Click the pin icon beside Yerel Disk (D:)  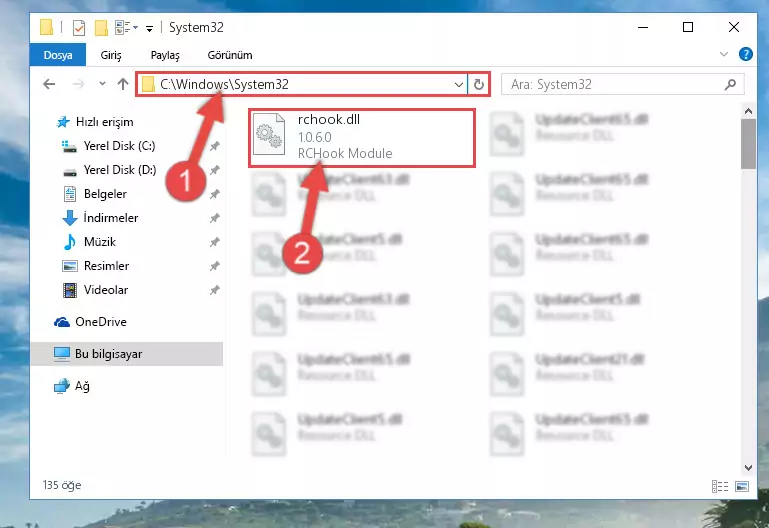coord(214,170)
